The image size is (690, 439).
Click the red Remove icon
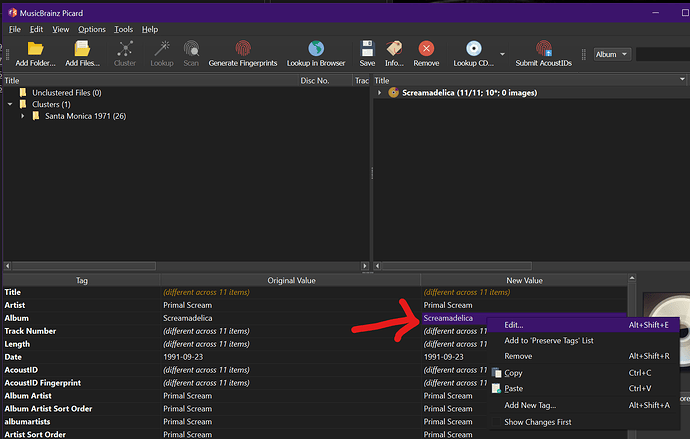point(426,49)
